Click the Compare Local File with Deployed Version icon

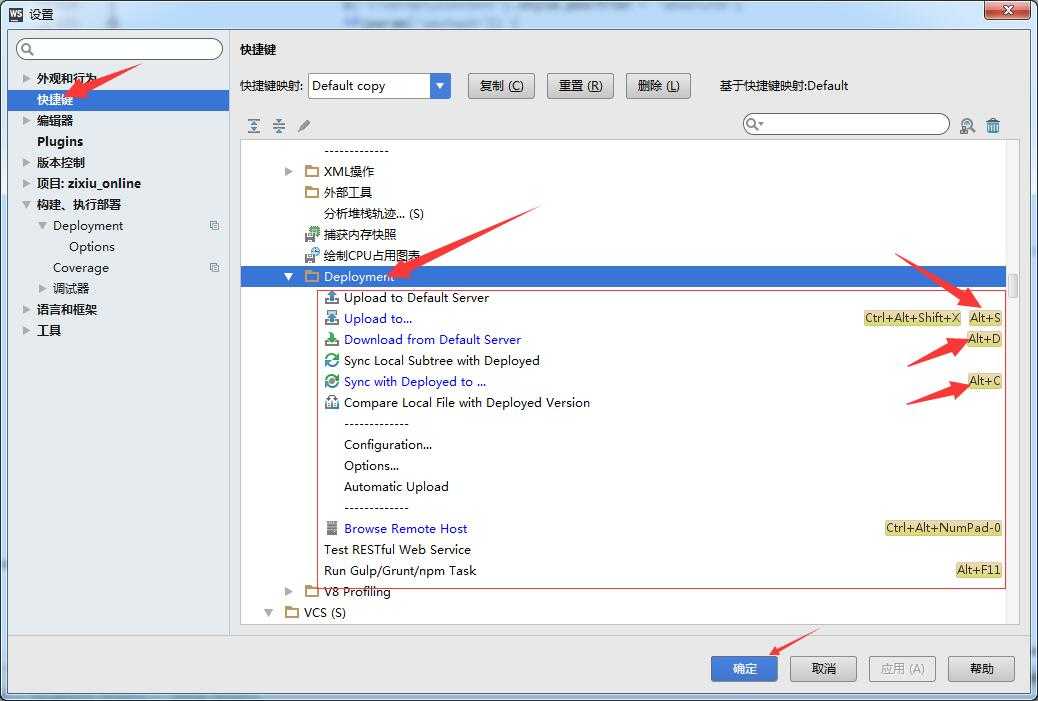tap(332, 402)
